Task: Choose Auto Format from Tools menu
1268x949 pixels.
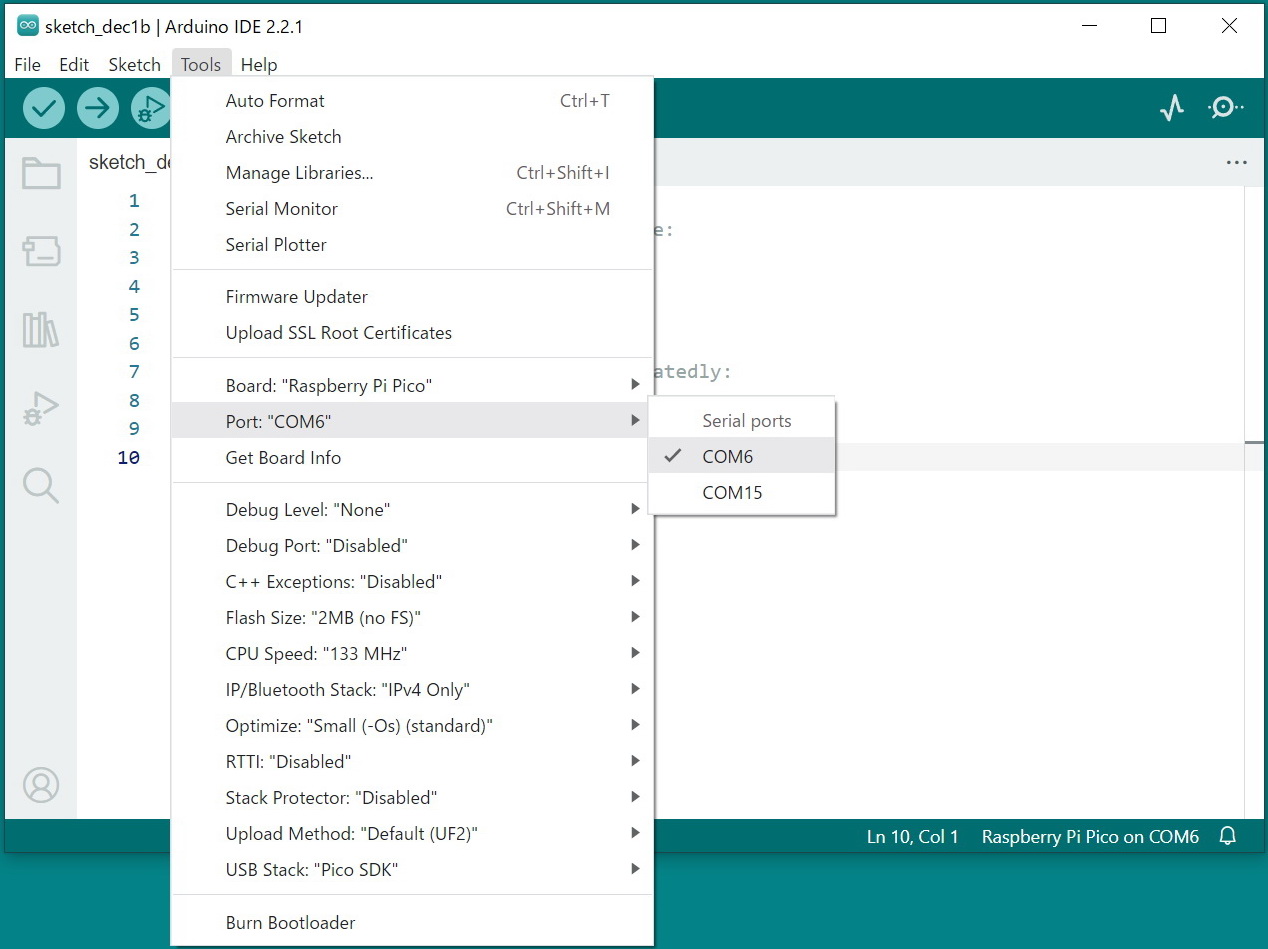Action: click(x=413, y=100)
